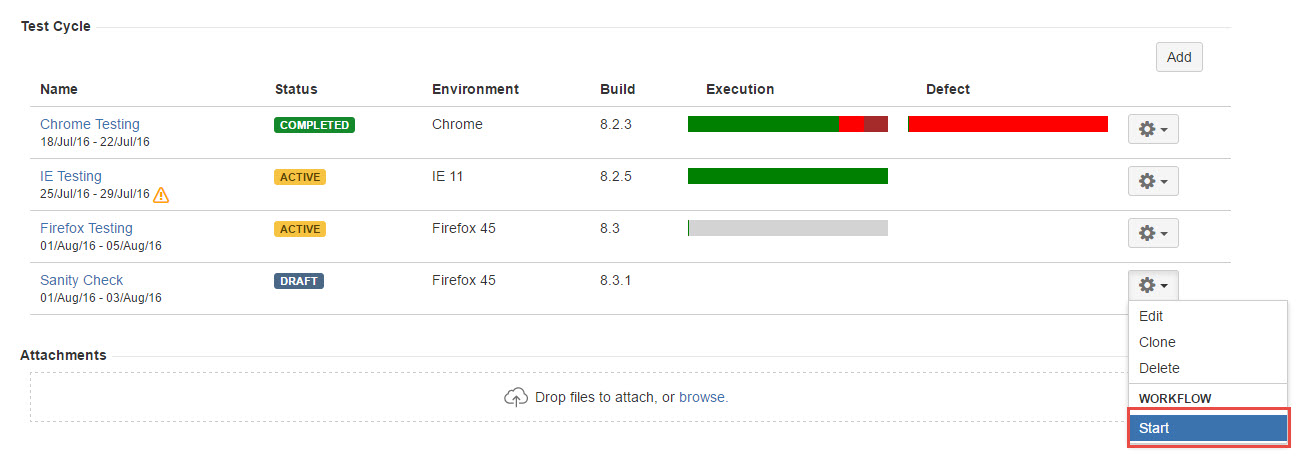Screen dimensions: 1315x456
Task: Choose Delete in the dropdown menu
Action: coord(1159,368)
